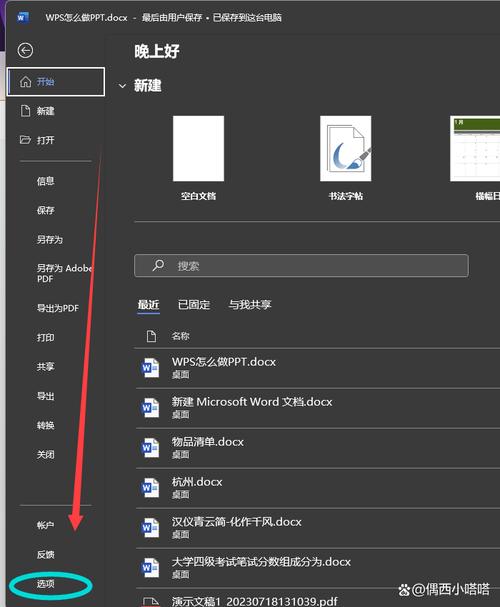Click the Word file icon for WPS怎么做PPT.docx

coord(150,368)
